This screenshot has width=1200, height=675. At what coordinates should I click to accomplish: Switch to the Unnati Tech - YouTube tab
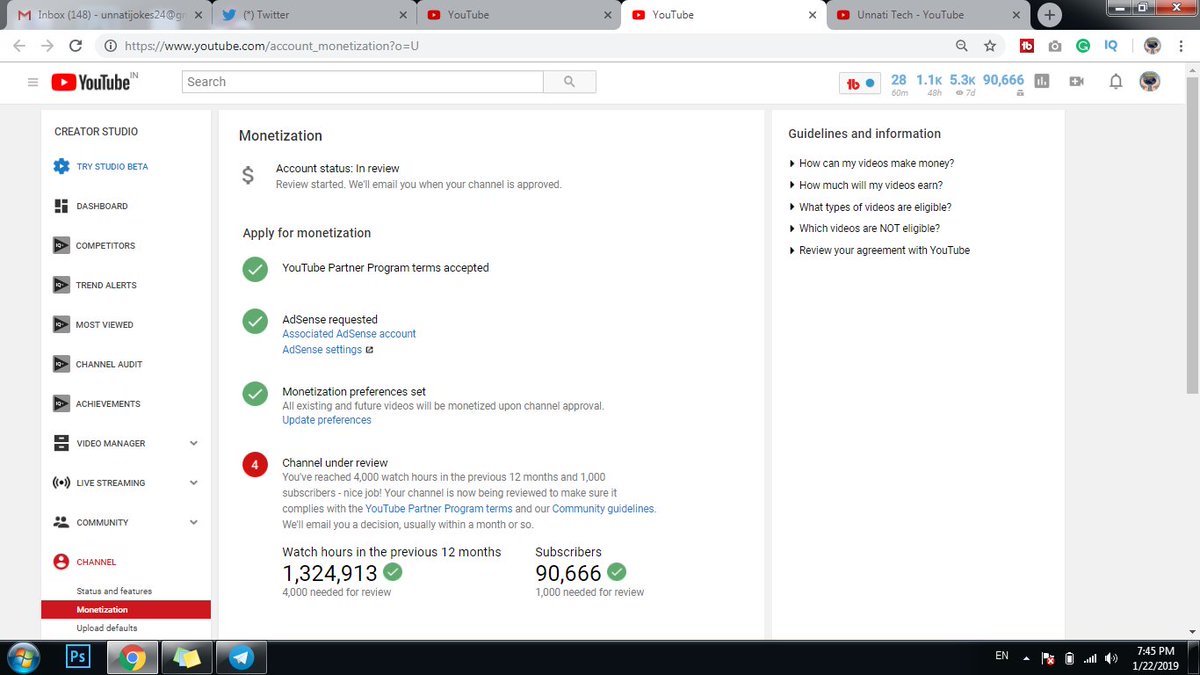[x=927, y=15]
